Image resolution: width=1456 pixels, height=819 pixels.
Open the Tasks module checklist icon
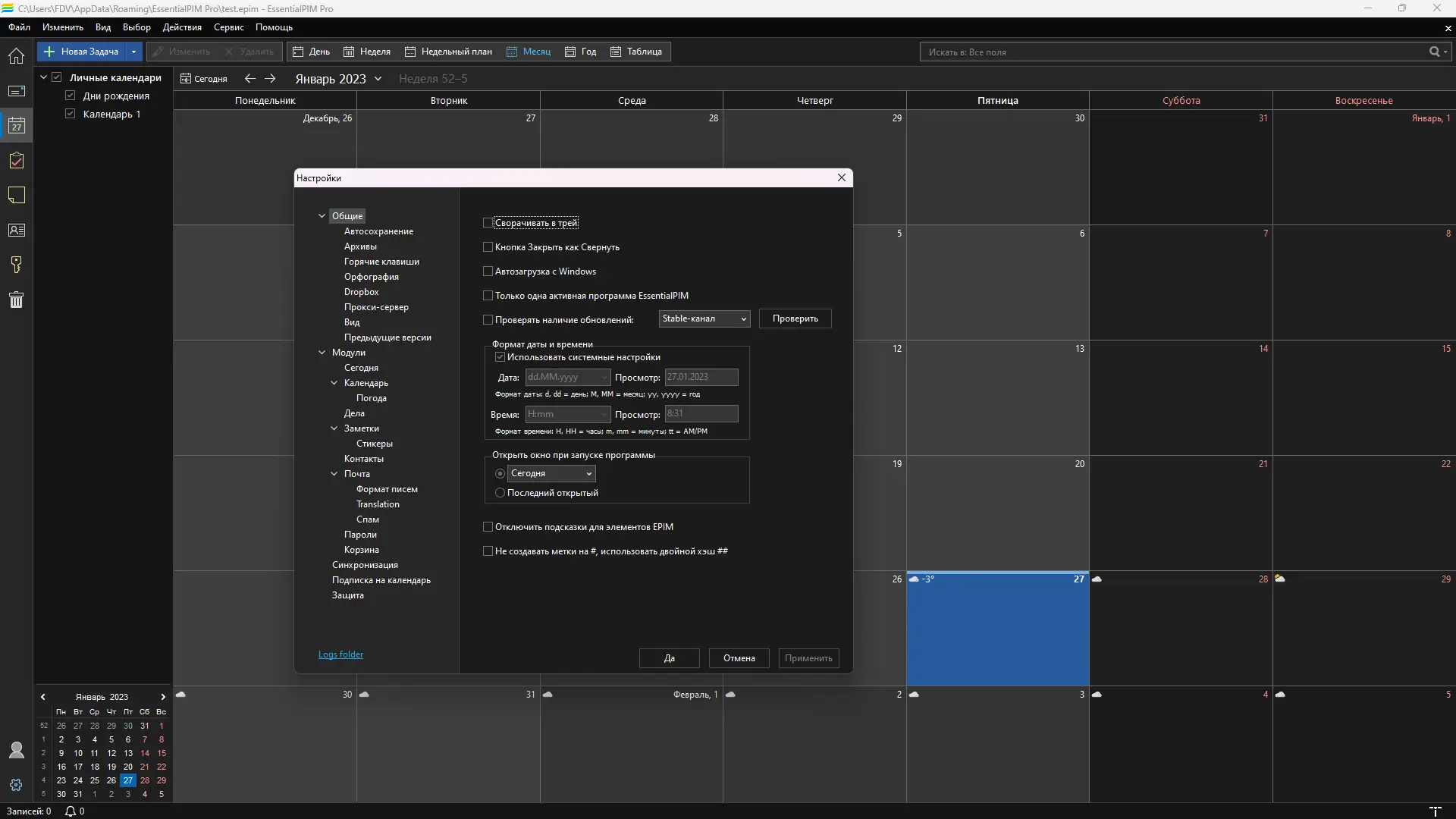pos(16,161)
